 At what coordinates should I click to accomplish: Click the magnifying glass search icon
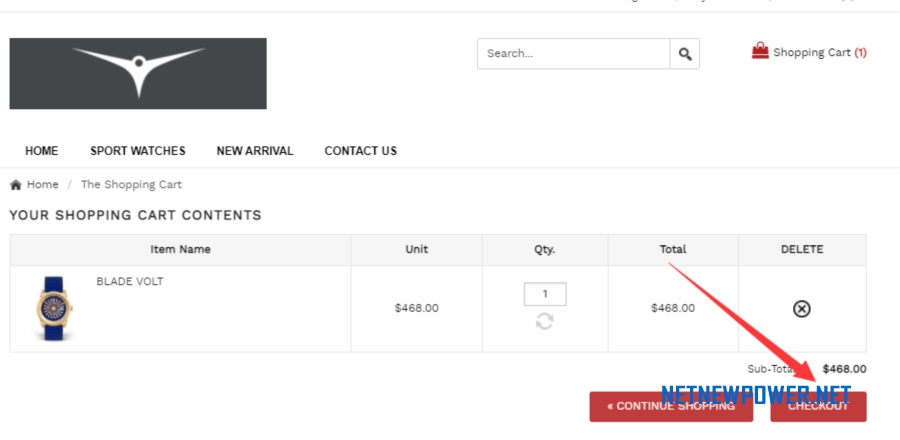(685, 54)
